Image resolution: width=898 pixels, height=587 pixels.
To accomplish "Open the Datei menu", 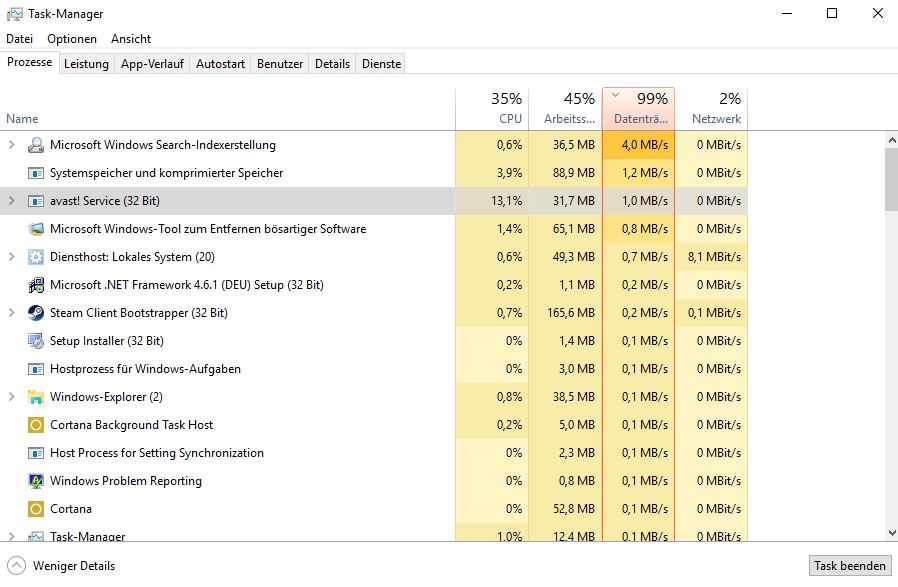I will click(19, 39).
